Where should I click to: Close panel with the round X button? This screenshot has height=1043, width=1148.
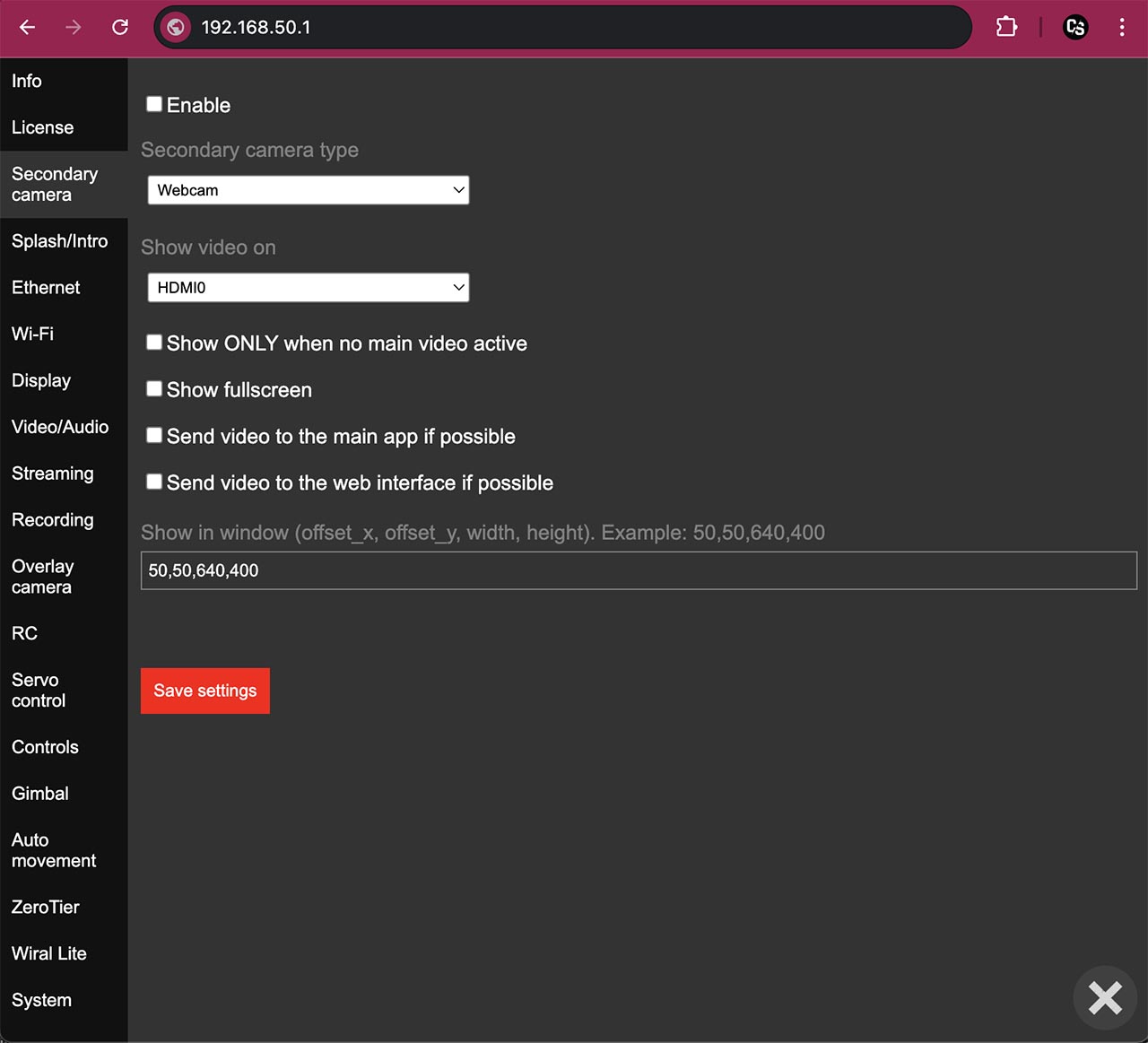1105,997
